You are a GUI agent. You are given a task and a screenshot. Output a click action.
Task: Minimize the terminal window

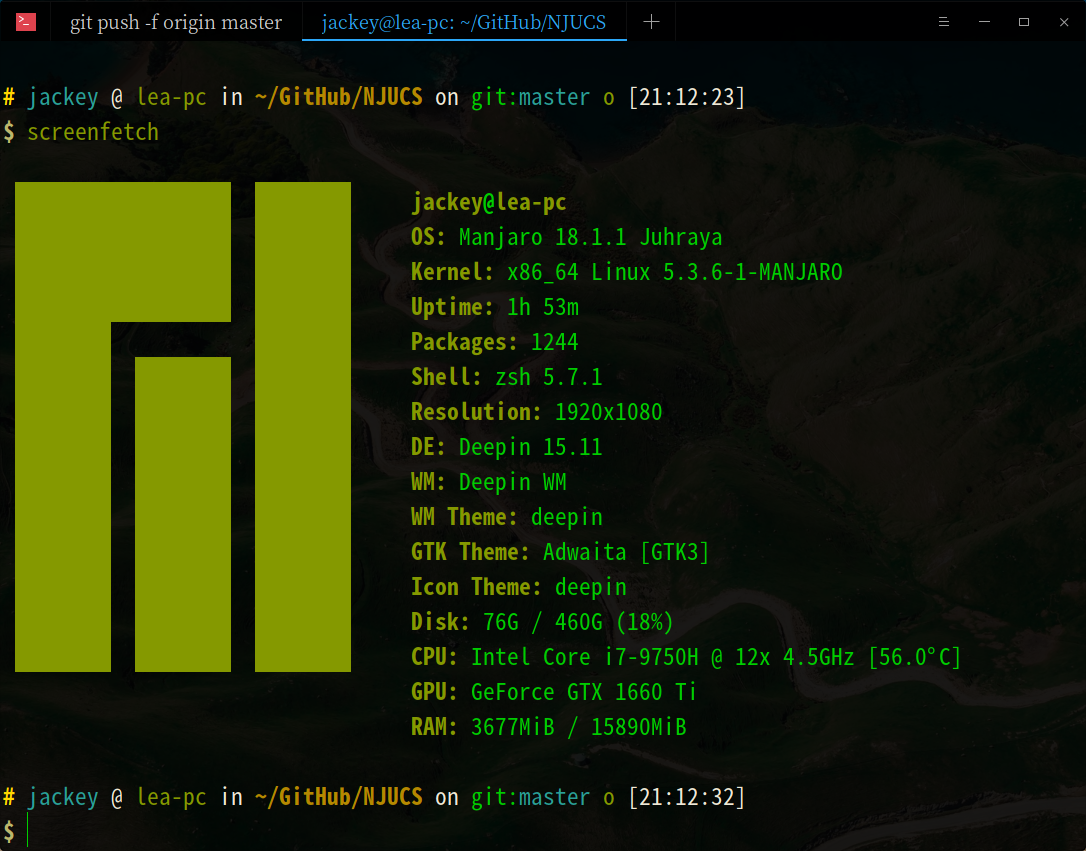pos(984,22)
